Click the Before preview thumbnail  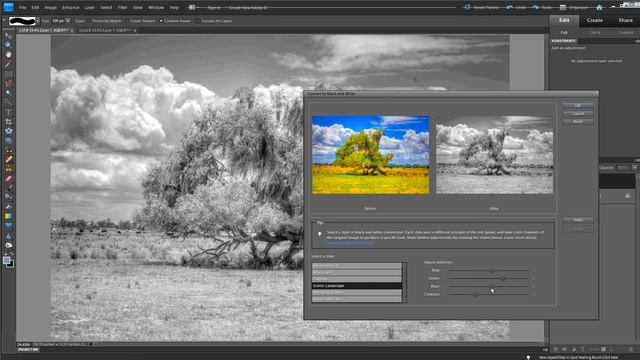[370, 154]
